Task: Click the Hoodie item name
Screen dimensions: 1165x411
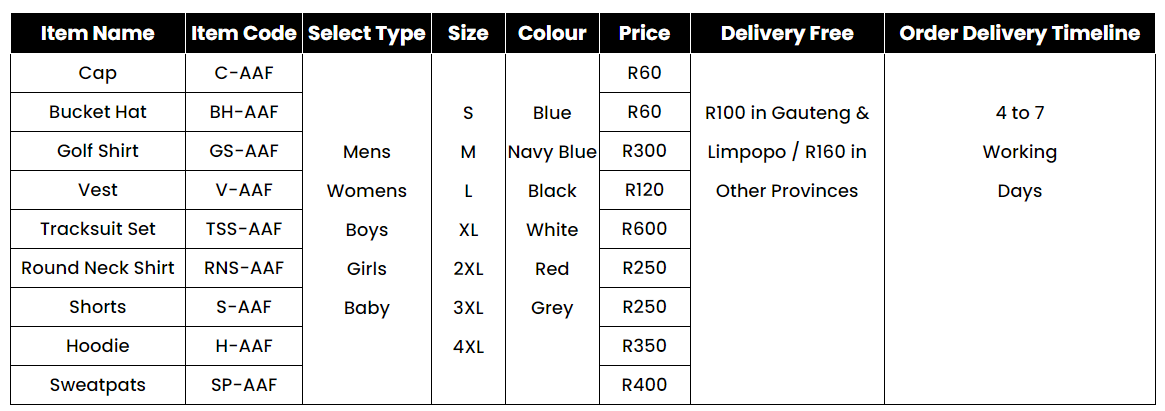Action: tap(98, 346)
